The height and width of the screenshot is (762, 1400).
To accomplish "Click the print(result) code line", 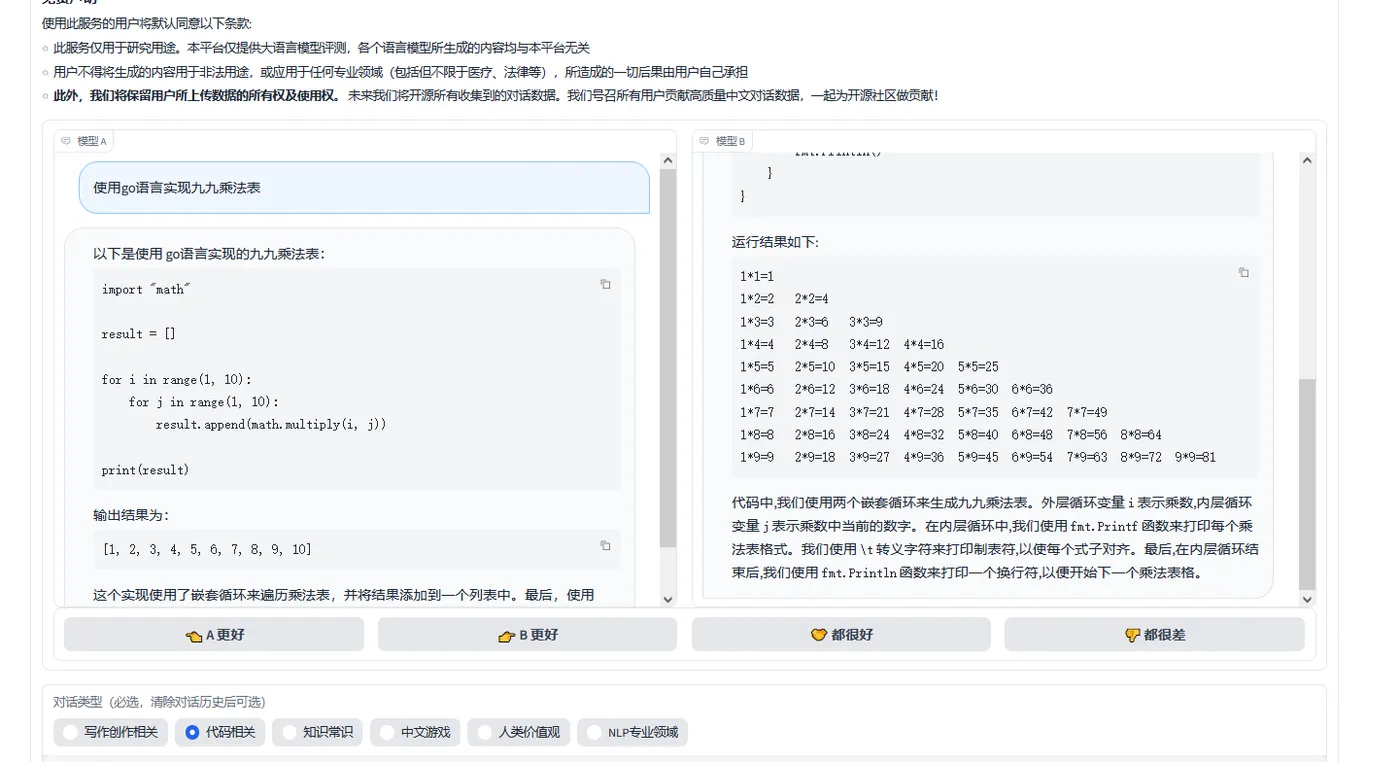I will (x=145, y=470).
